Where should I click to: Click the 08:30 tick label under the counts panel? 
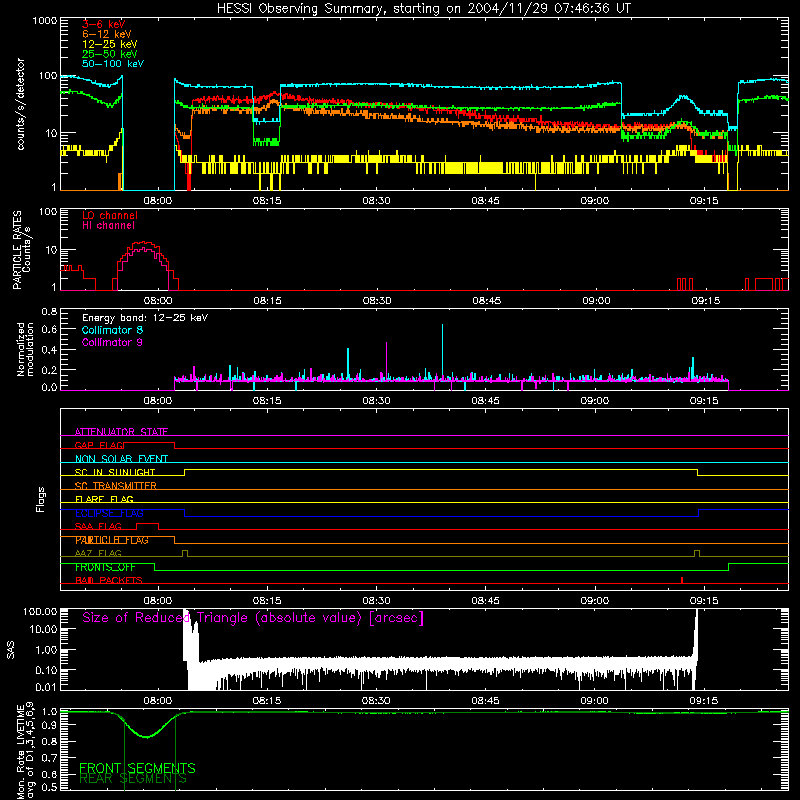377,201
